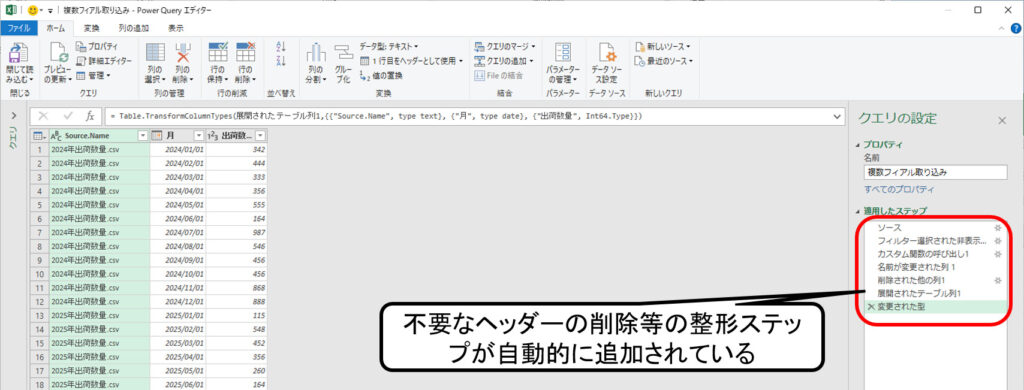
Task: Open Merge Queries (クエリのマージ) dropdown
Action: [x=505, y=46]
